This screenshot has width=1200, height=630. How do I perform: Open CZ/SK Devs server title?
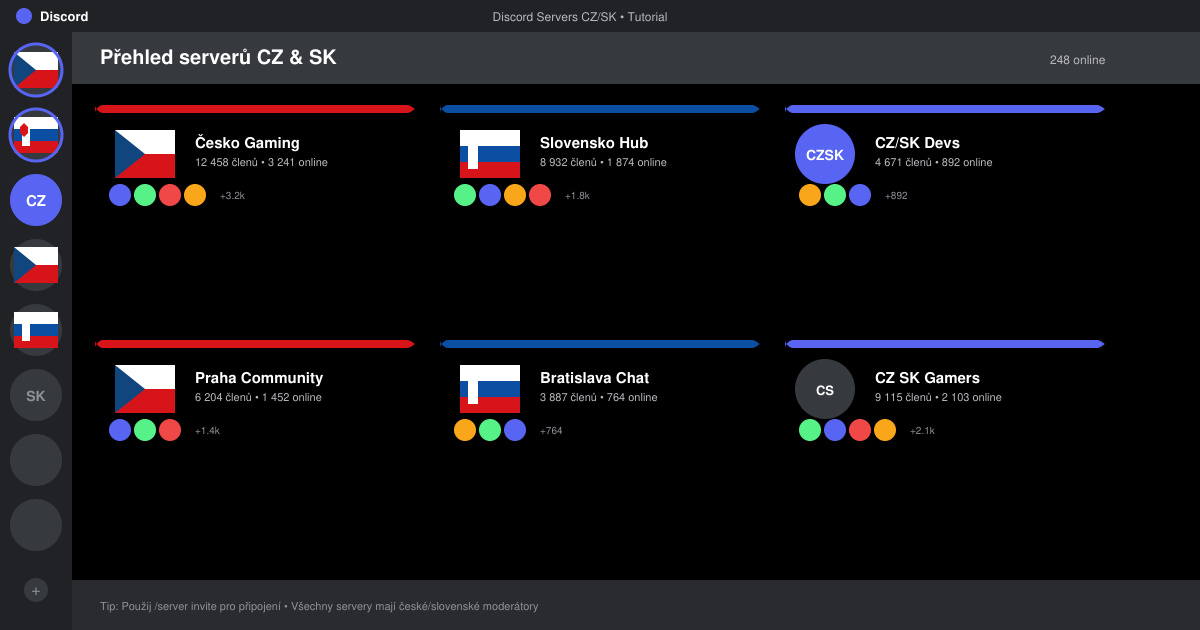[917, 143]
